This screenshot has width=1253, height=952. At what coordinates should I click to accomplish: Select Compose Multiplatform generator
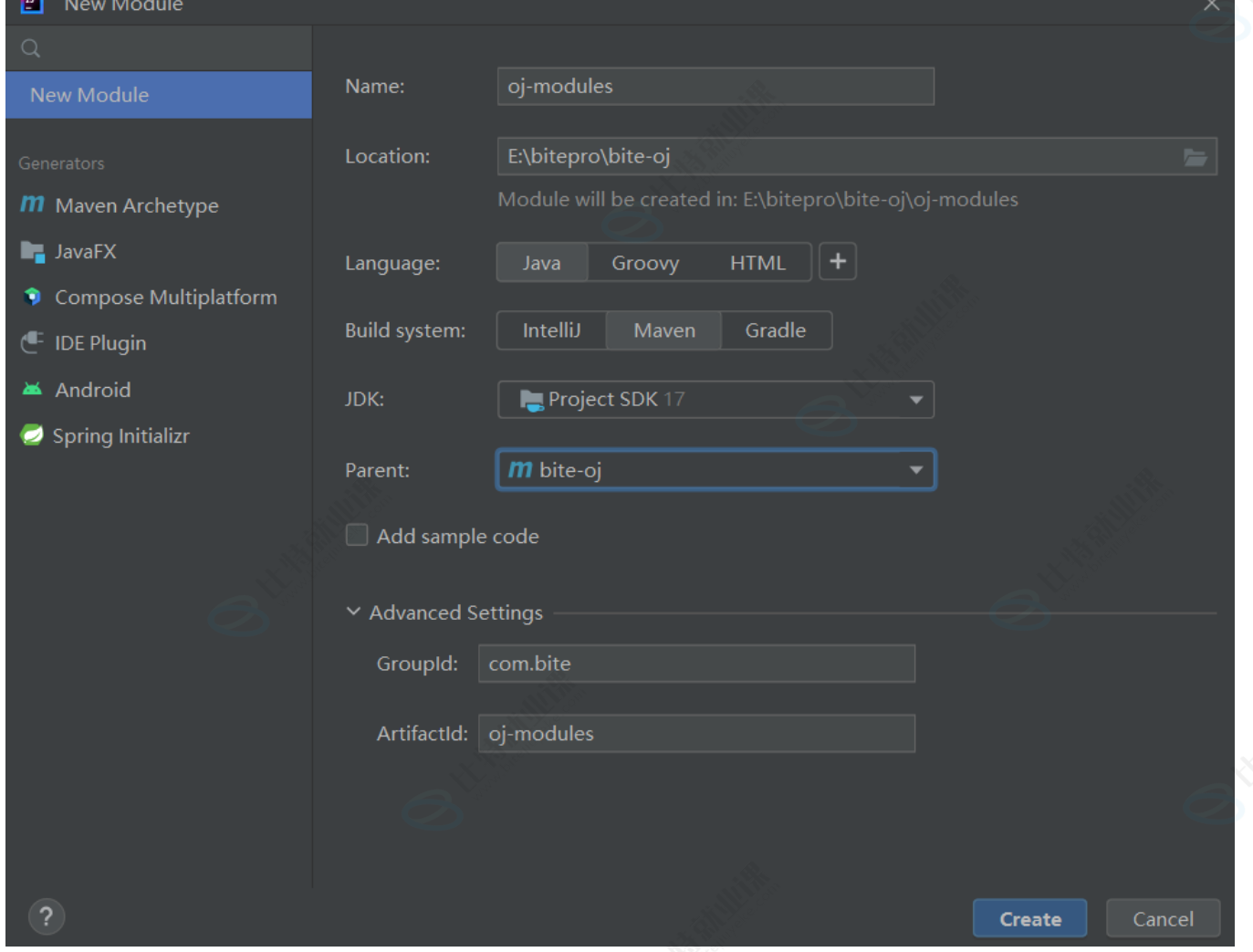159,297
